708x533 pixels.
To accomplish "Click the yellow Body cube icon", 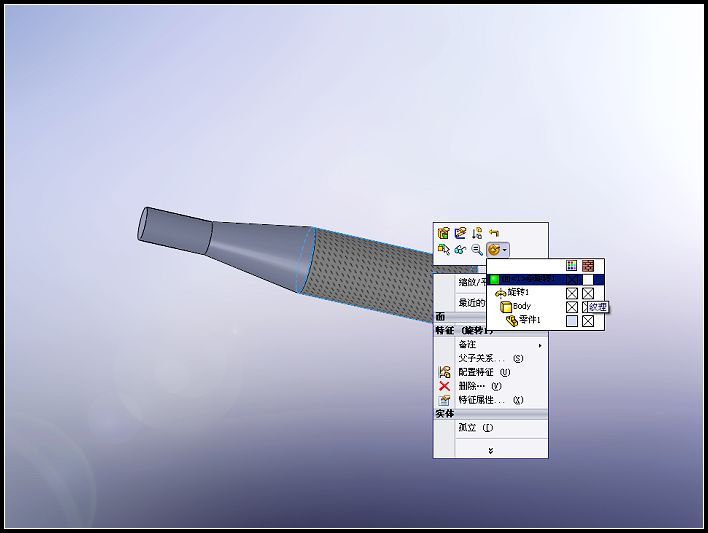I will 506,307.
